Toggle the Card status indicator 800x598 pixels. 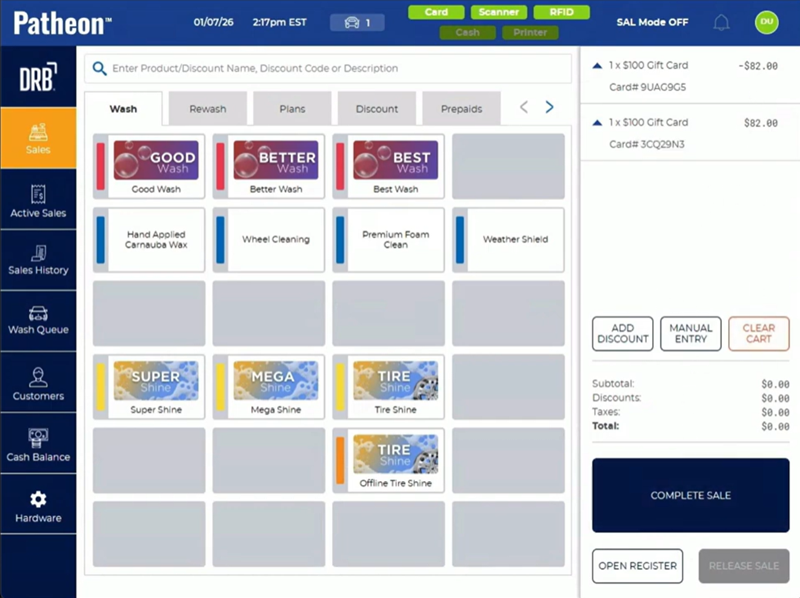click(436, 12)
